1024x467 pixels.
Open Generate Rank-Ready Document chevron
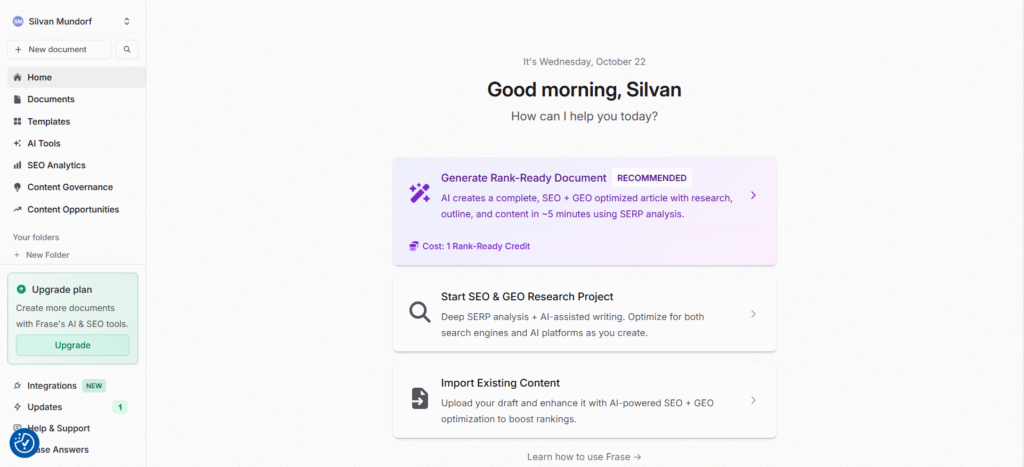coord(753,195)
